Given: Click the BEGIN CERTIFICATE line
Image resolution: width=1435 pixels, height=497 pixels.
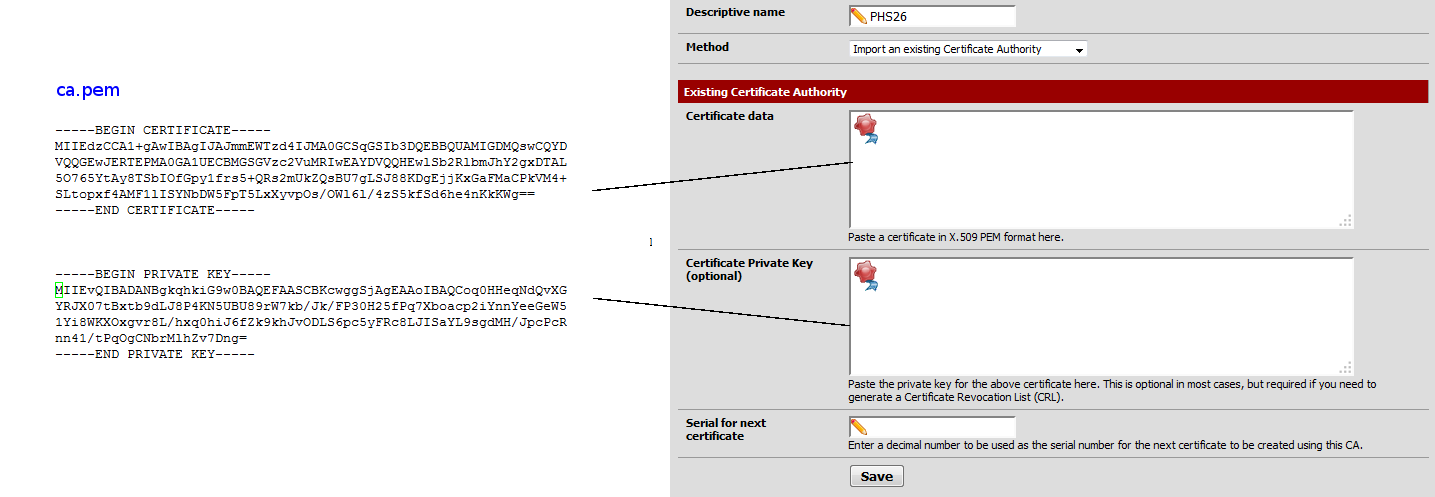Looking at the screenshot, I should click(163, 130).
